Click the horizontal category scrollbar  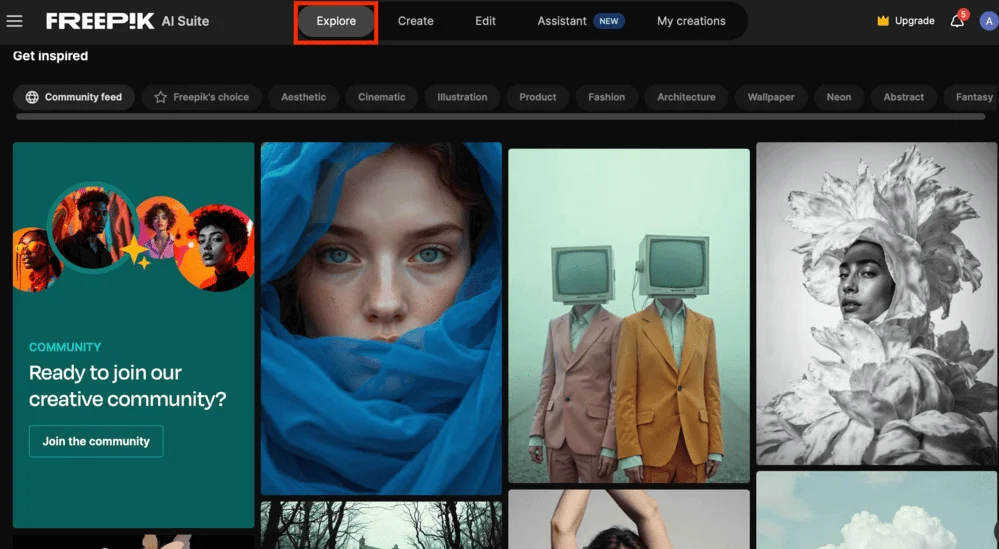[500, 117]
